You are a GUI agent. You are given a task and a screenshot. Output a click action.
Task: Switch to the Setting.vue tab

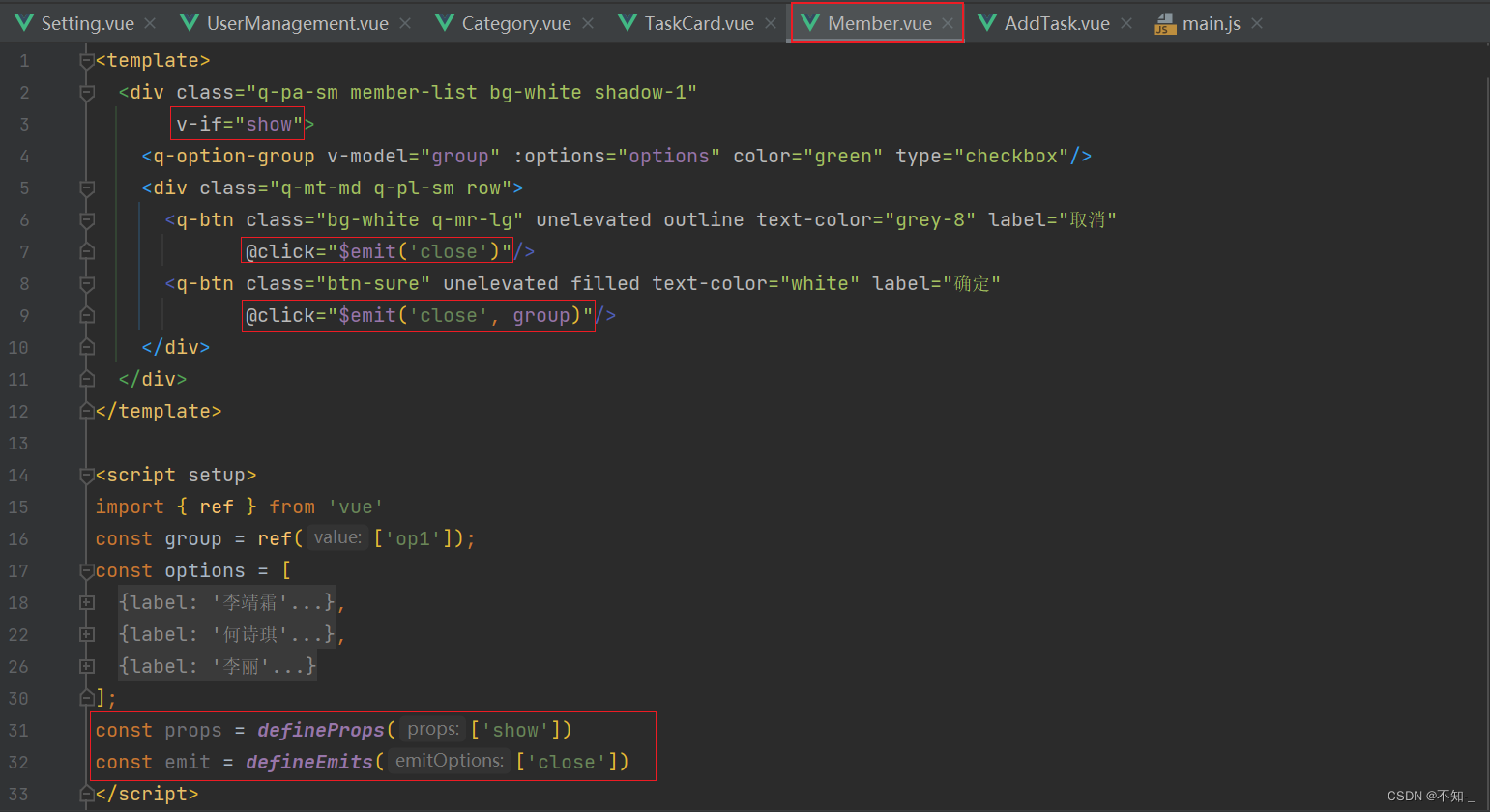[x=87, y=23]
